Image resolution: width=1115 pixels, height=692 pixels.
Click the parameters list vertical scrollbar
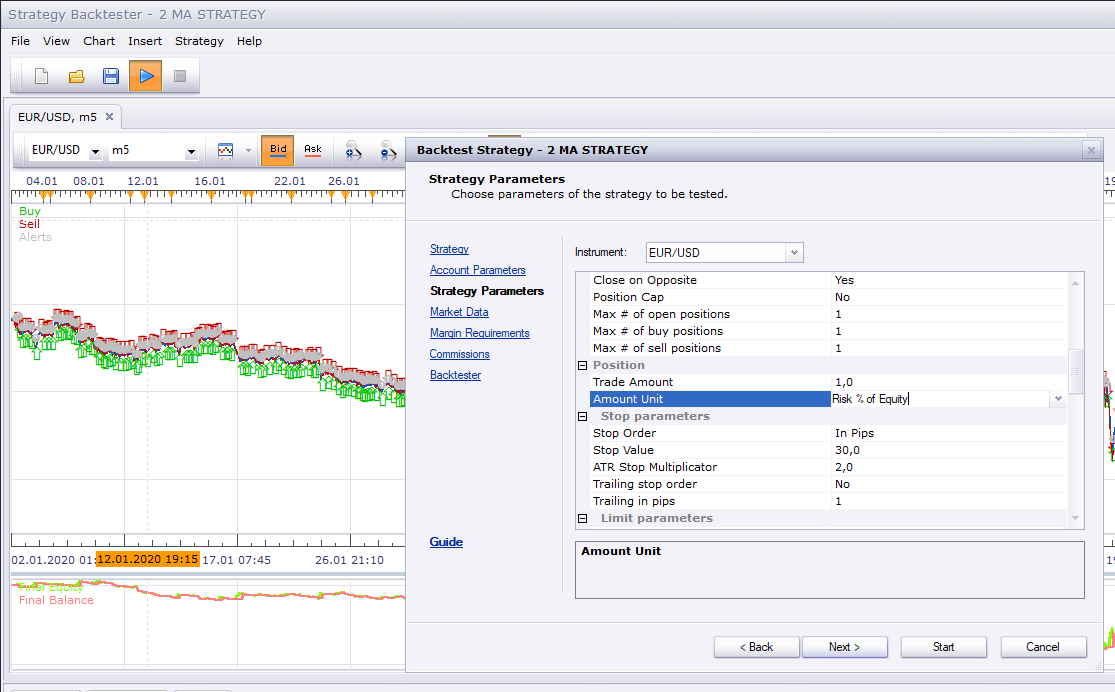[x=1075, y=400]
